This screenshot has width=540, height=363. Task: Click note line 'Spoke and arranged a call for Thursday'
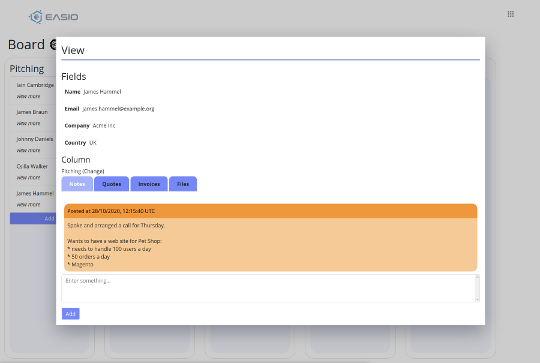(116, 225)
